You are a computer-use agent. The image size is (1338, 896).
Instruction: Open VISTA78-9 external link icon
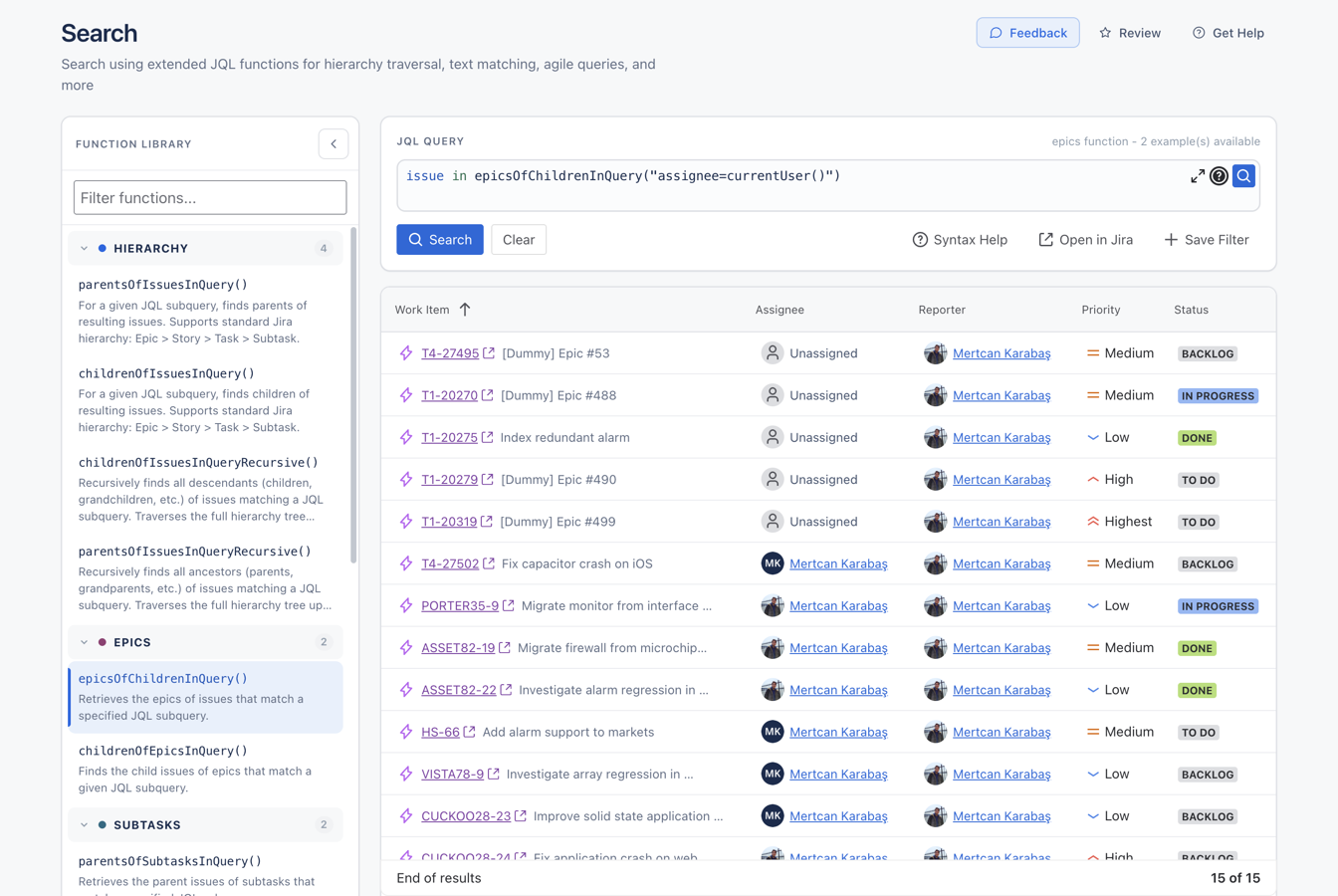coord(494,774)
